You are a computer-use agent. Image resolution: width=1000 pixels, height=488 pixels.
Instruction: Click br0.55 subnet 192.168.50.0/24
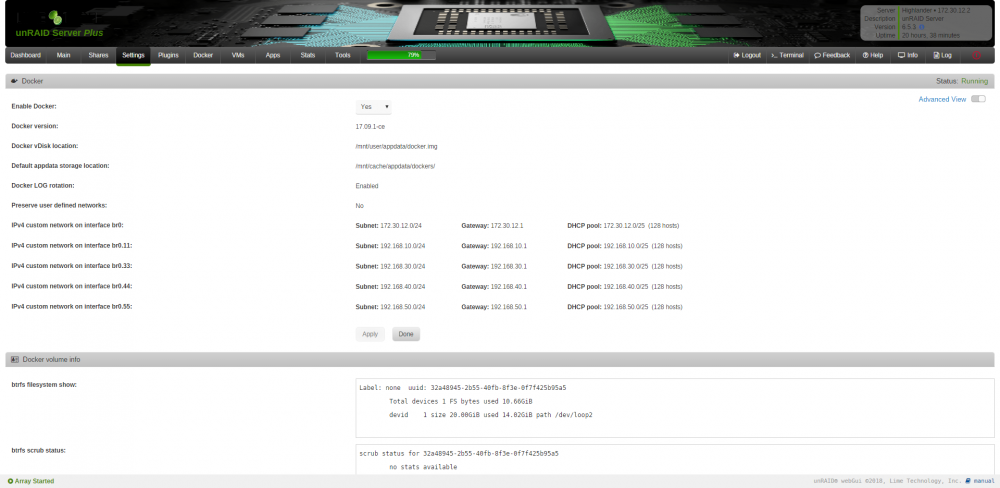click(x=402, y=307)
